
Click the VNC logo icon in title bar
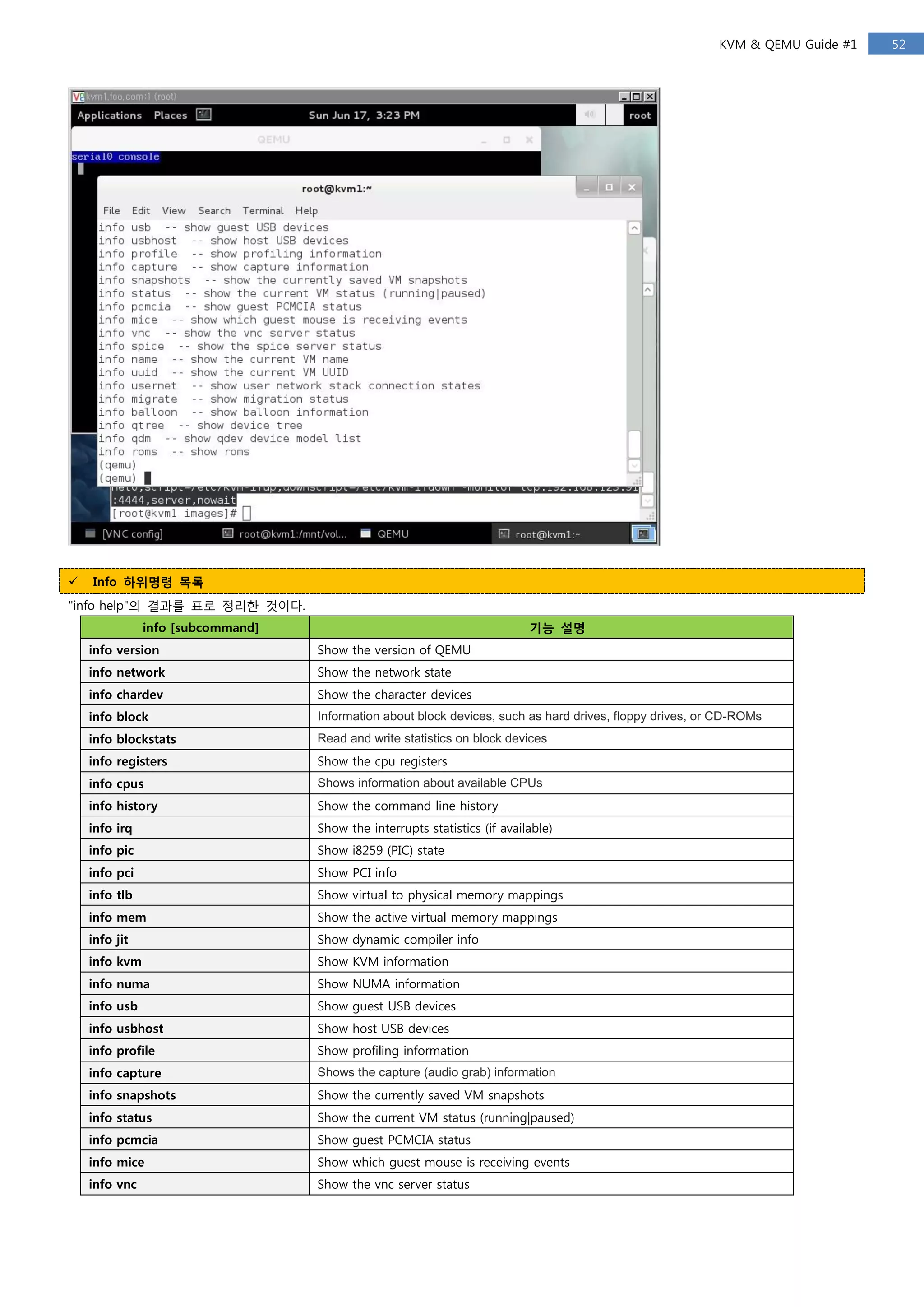[79, 97]
